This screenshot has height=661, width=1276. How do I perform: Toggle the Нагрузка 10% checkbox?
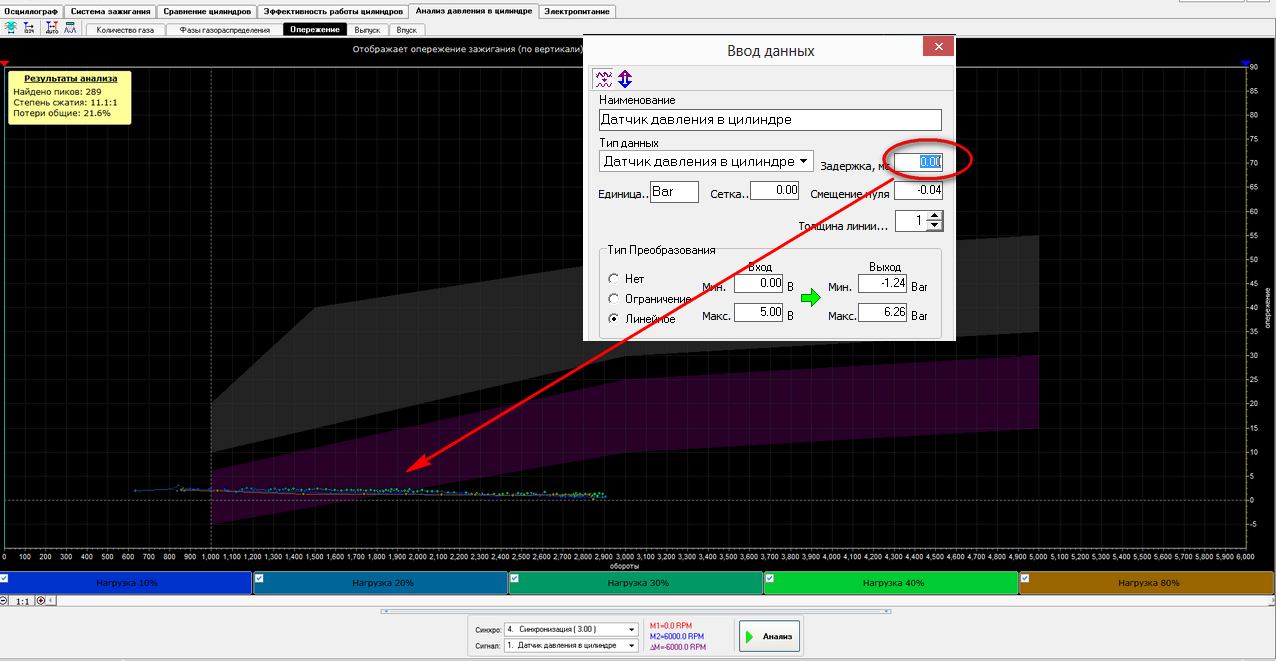pyautogui.click(x=5, y=577)
